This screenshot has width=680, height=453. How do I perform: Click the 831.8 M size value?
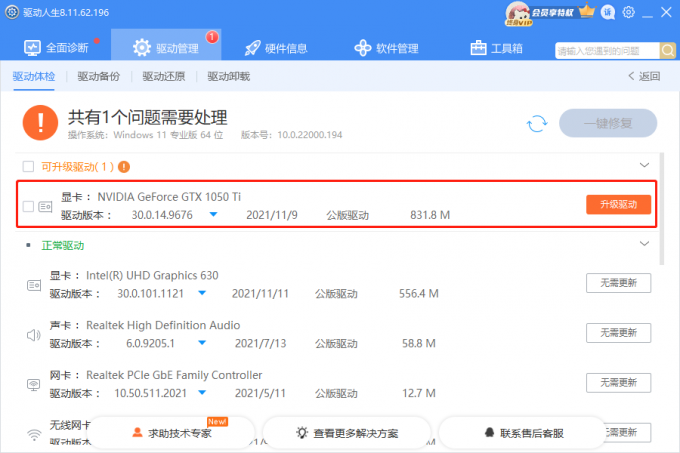click(430, 215)
